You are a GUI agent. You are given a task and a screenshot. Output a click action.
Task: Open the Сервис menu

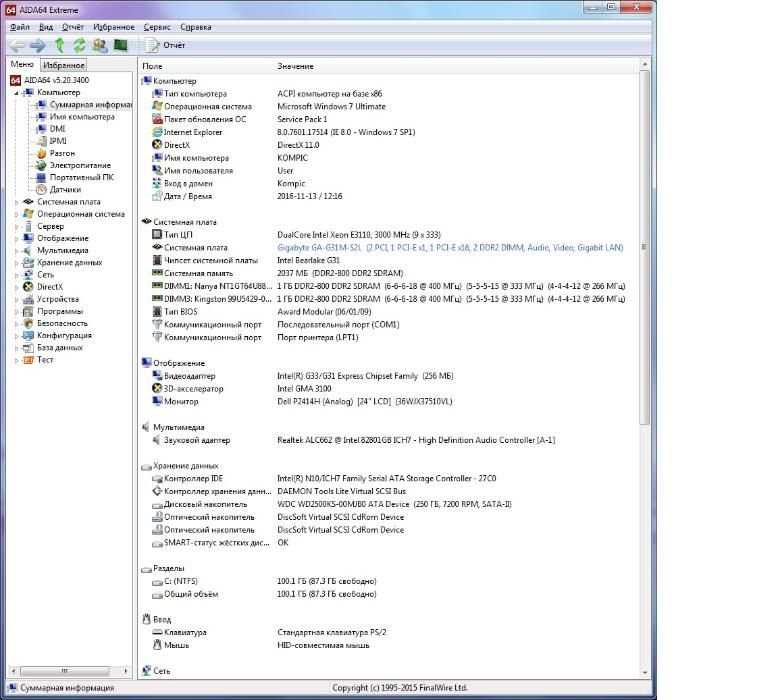click(157, 27)
